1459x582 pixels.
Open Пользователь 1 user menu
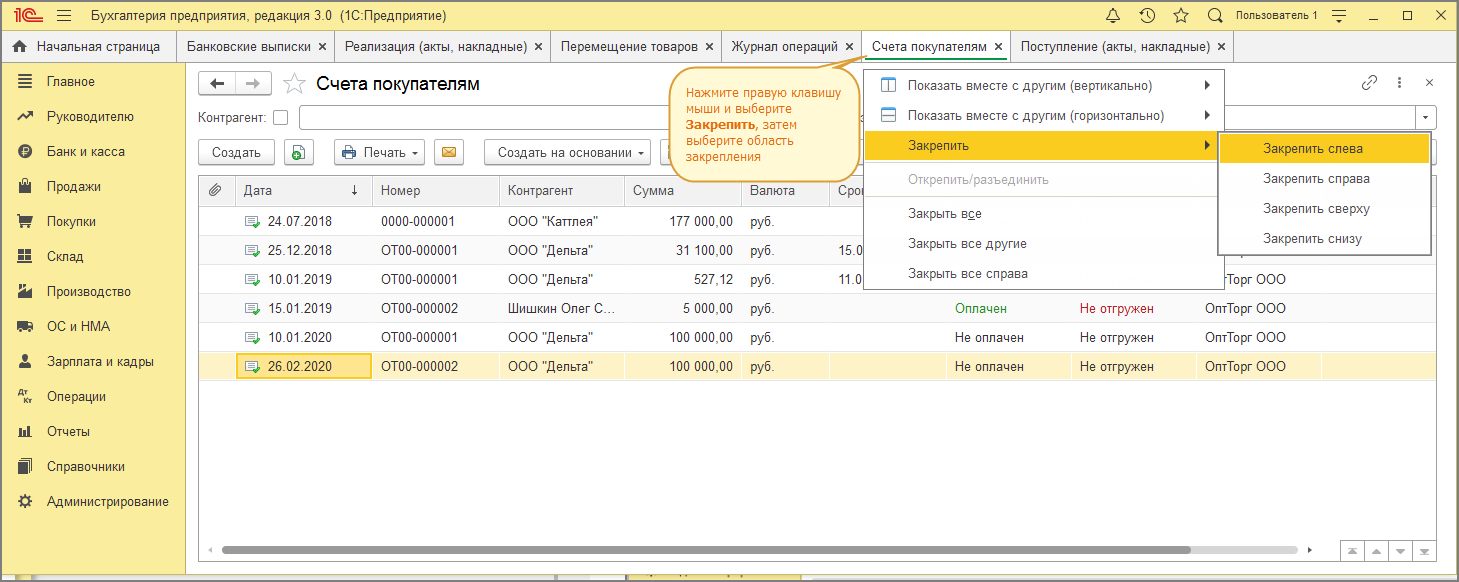(1276, 16)
